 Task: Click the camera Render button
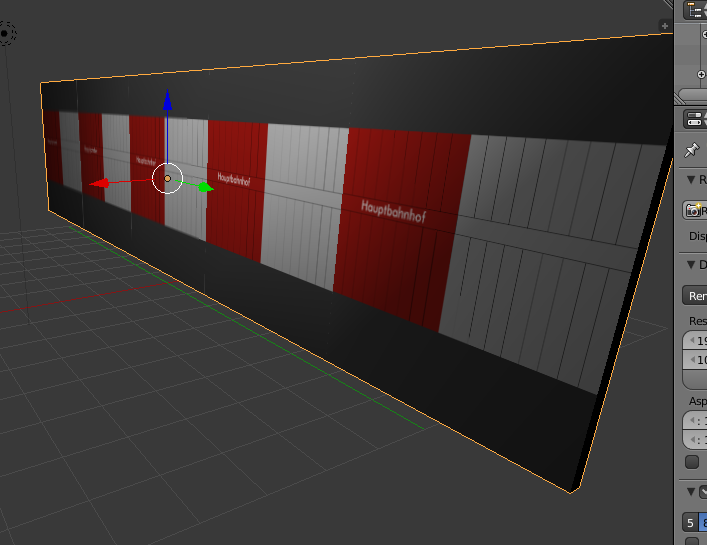pos(695,210)
